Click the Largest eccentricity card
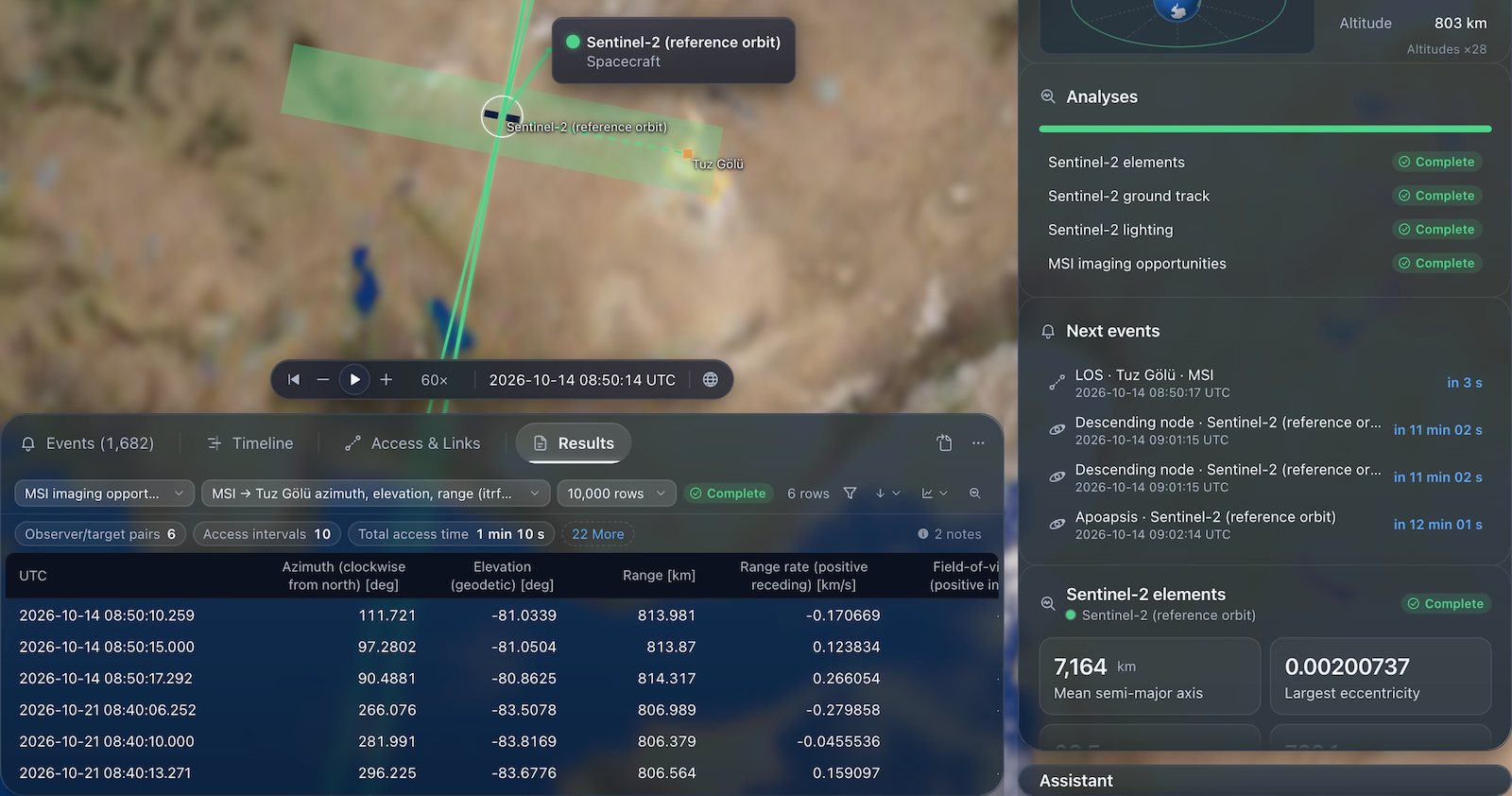The width and height of the screenshot is (1512, 796). point(1380,676)
